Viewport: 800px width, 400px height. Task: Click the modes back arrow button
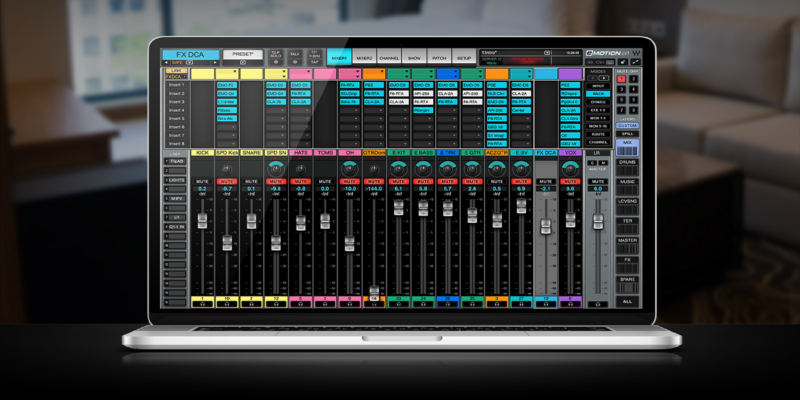(592, 78)
